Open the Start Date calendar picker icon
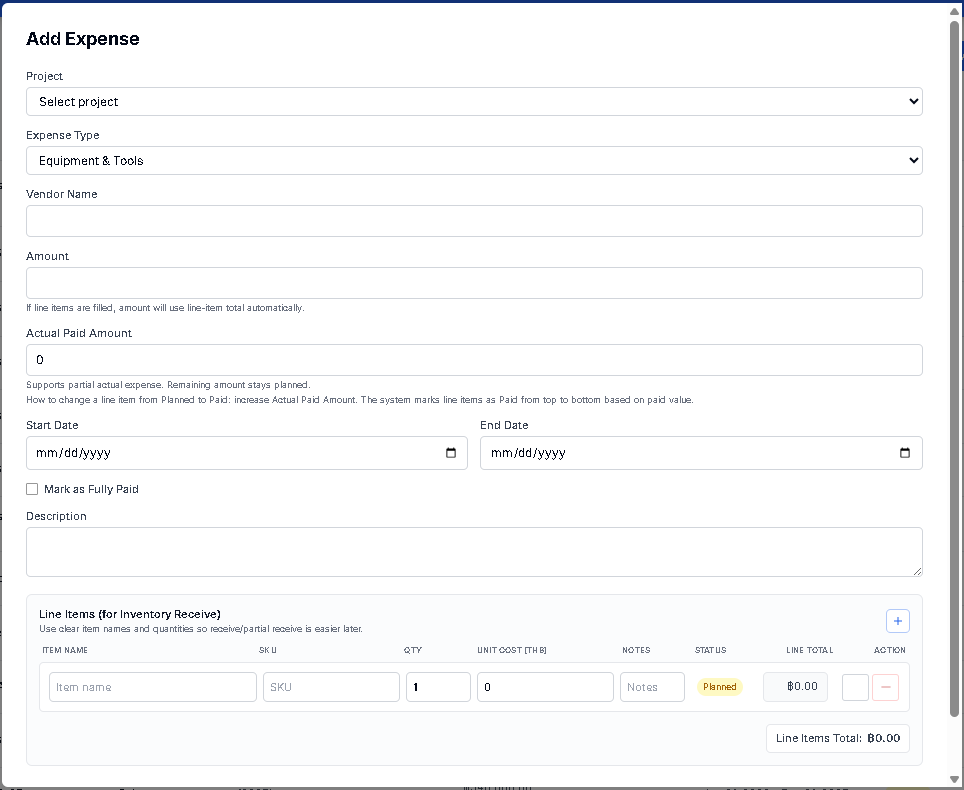964x790 pixels. tap(451, 453)
